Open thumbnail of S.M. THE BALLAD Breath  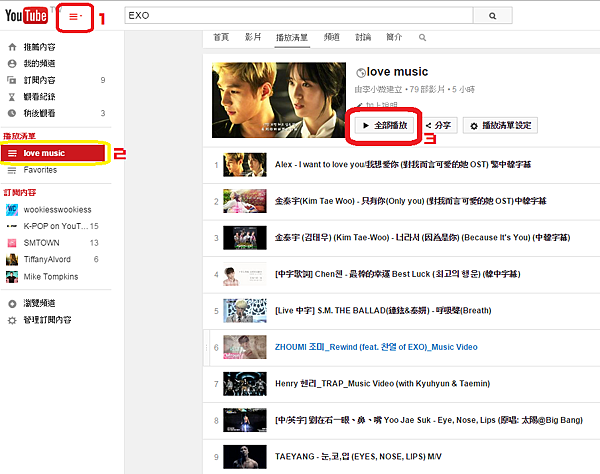pos(245,311)
